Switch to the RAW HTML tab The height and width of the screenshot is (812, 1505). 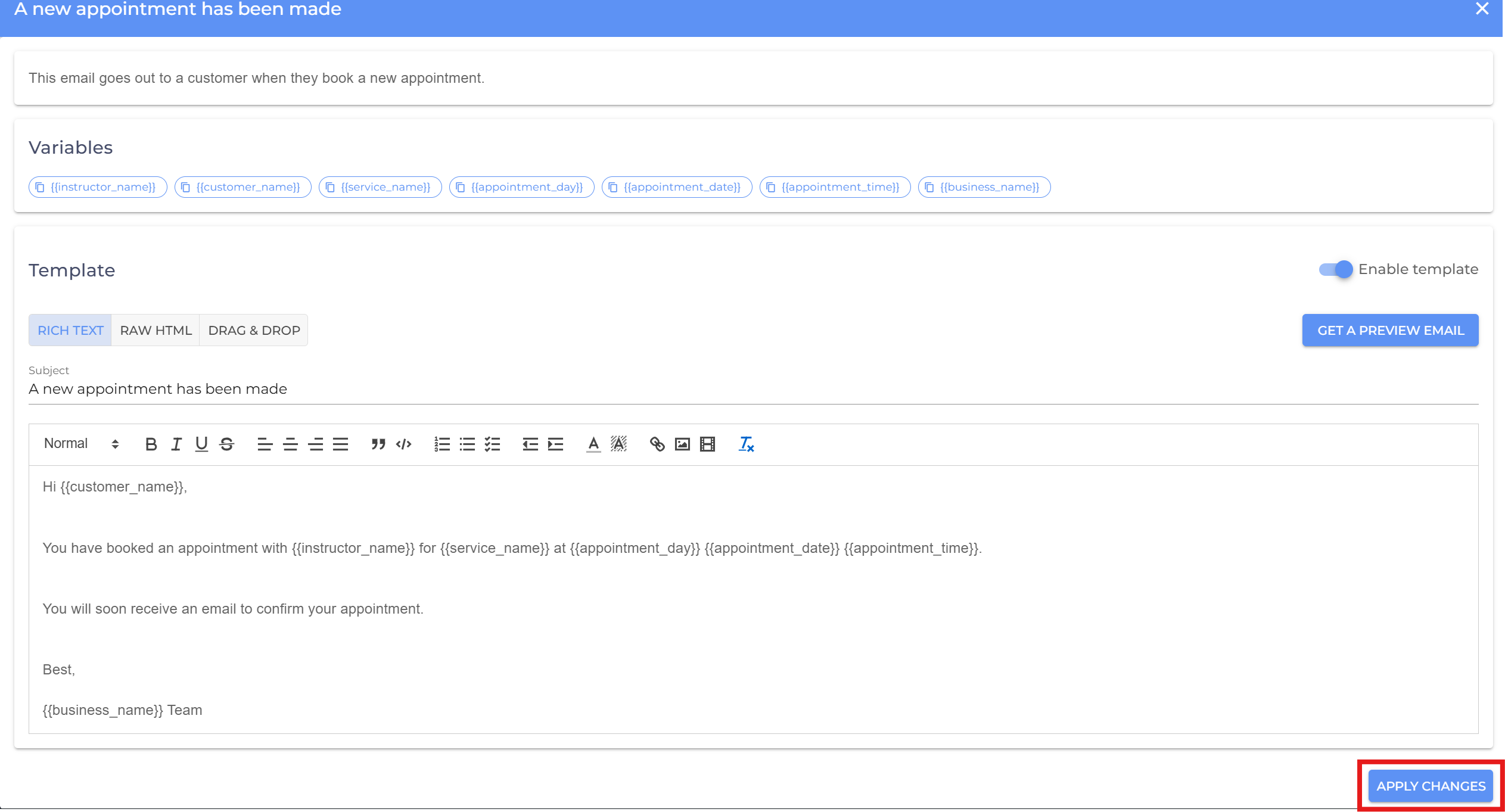click(x=156, y=330)
